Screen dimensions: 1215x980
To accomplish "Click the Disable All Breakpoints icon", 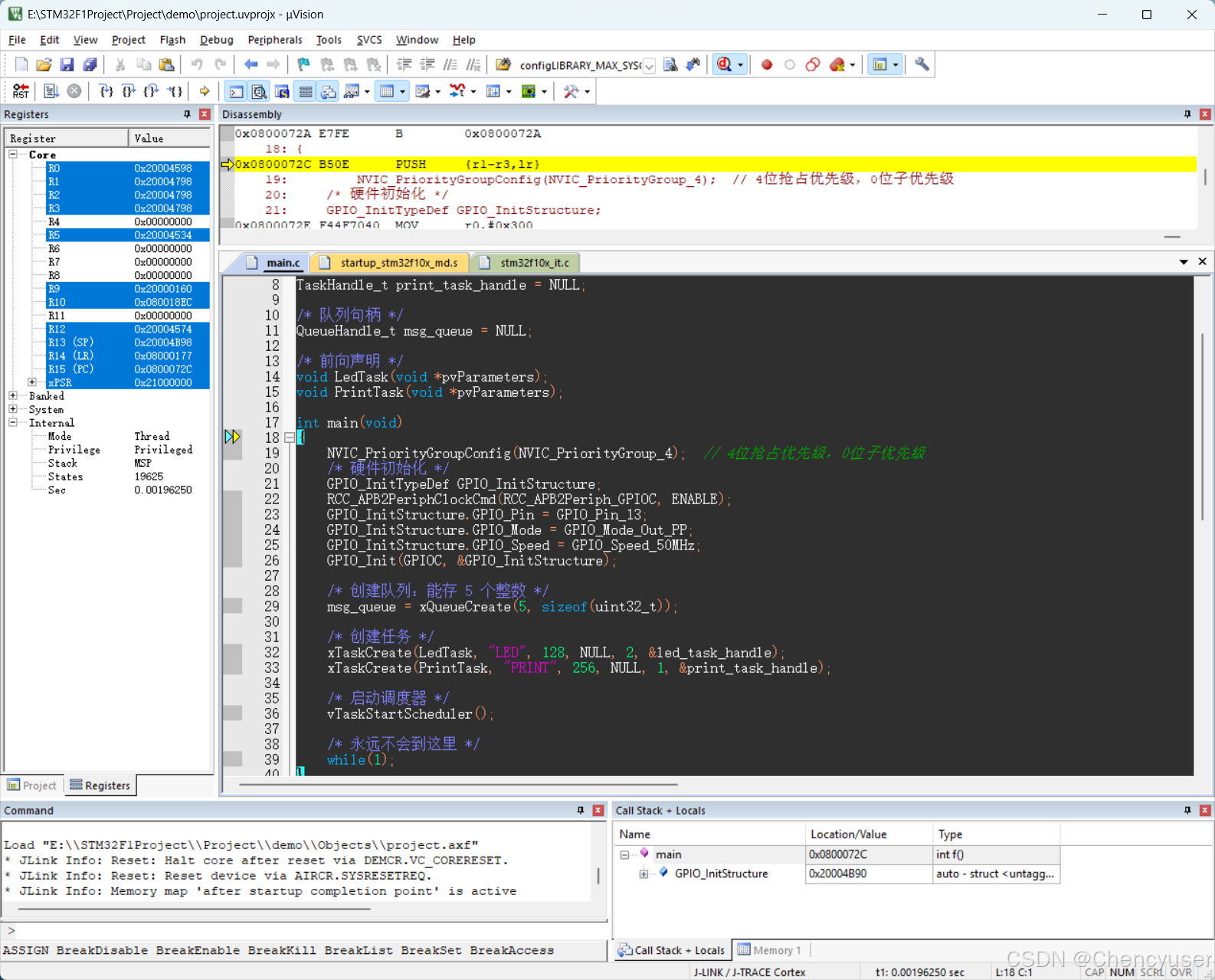I will (813, 65).
